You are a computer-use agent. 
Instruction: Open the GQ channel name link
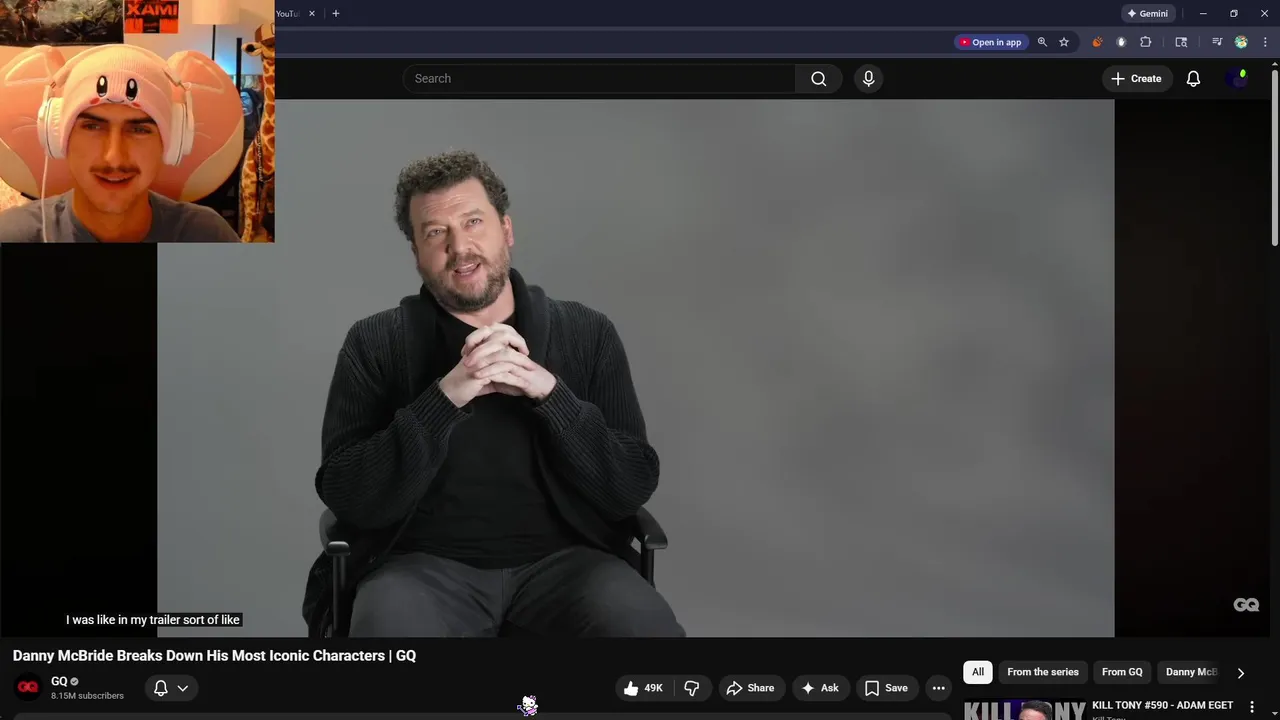point(59,681)
